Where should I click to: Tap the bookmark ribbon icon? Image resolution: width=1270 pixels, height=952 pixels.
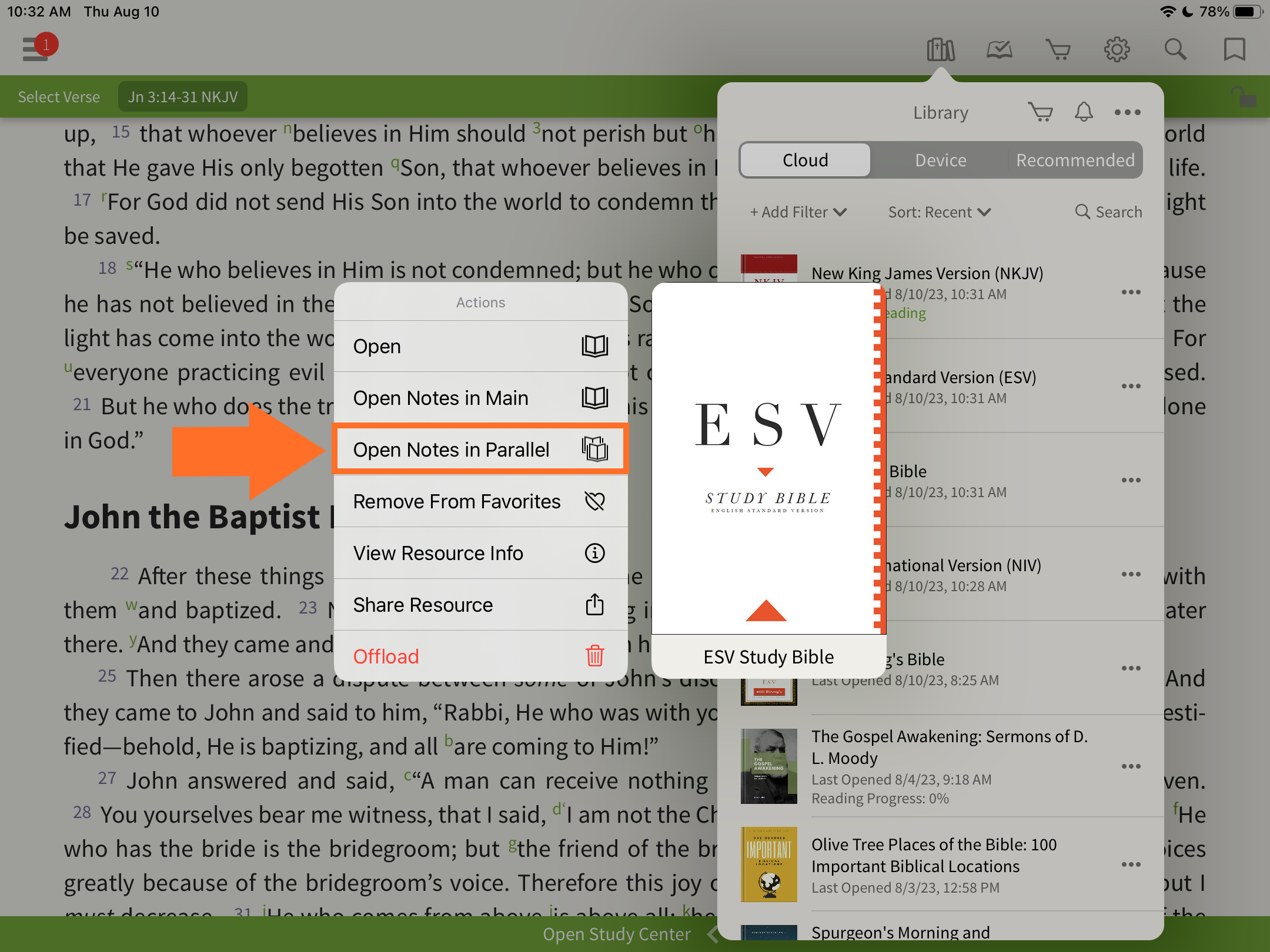tap(1235, 49)
